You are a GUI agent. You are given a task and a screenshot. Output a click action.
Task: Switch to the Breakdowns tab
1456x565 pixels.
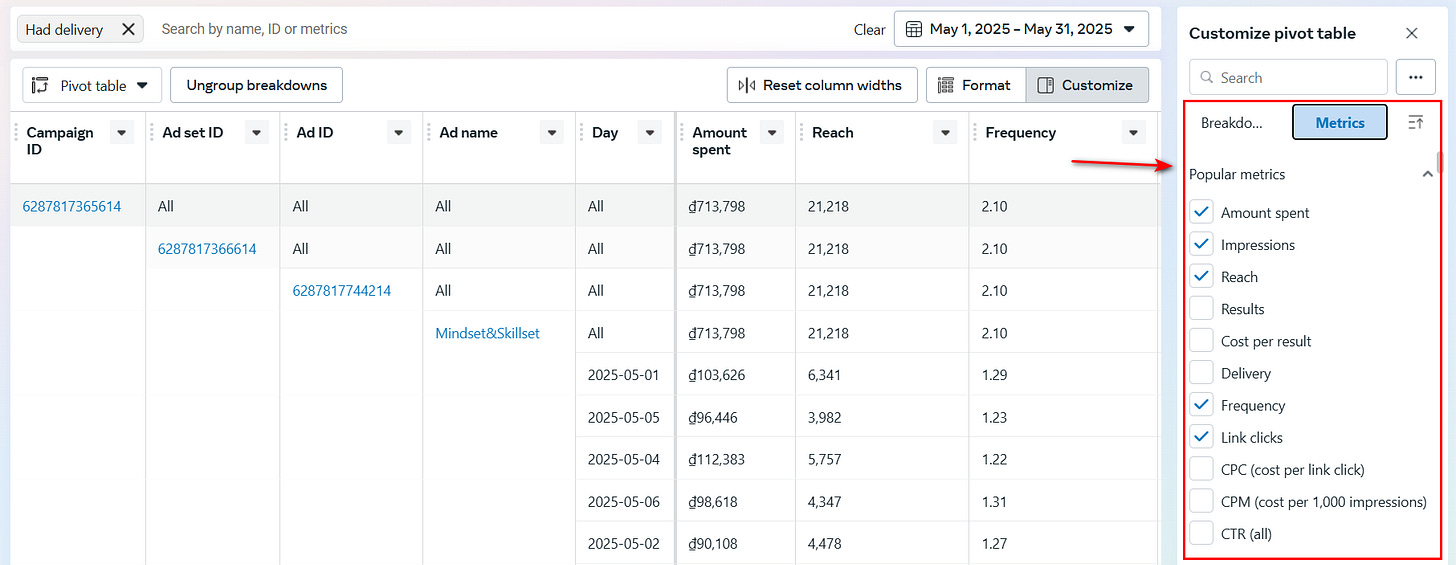pyautogui.click(x=1232, y=123)
